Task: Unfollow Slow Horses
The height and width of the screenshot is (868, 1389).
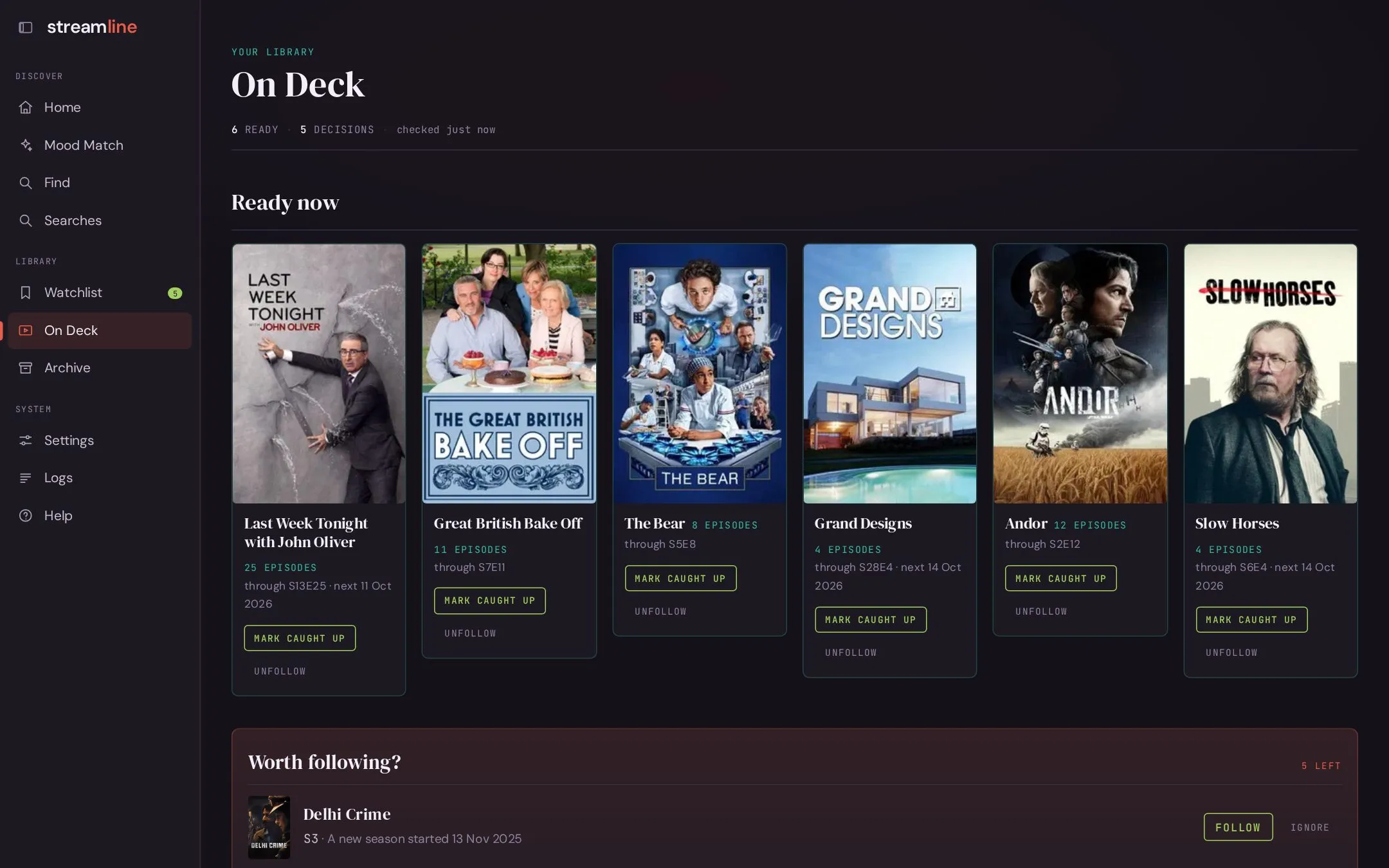Action: click(x=1231, y=653)
